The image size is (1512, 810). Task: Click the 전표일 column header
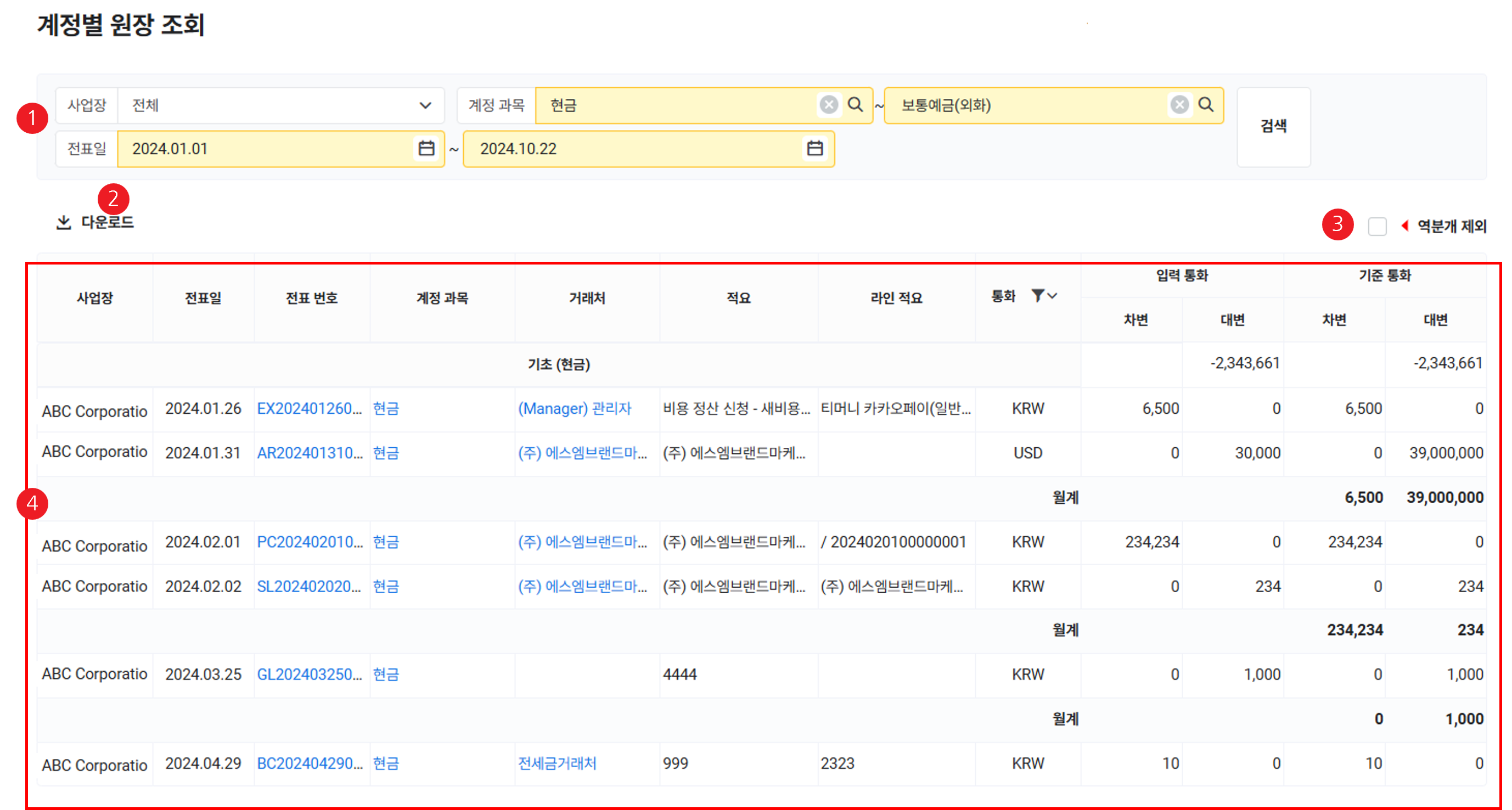tap(203, 298)
